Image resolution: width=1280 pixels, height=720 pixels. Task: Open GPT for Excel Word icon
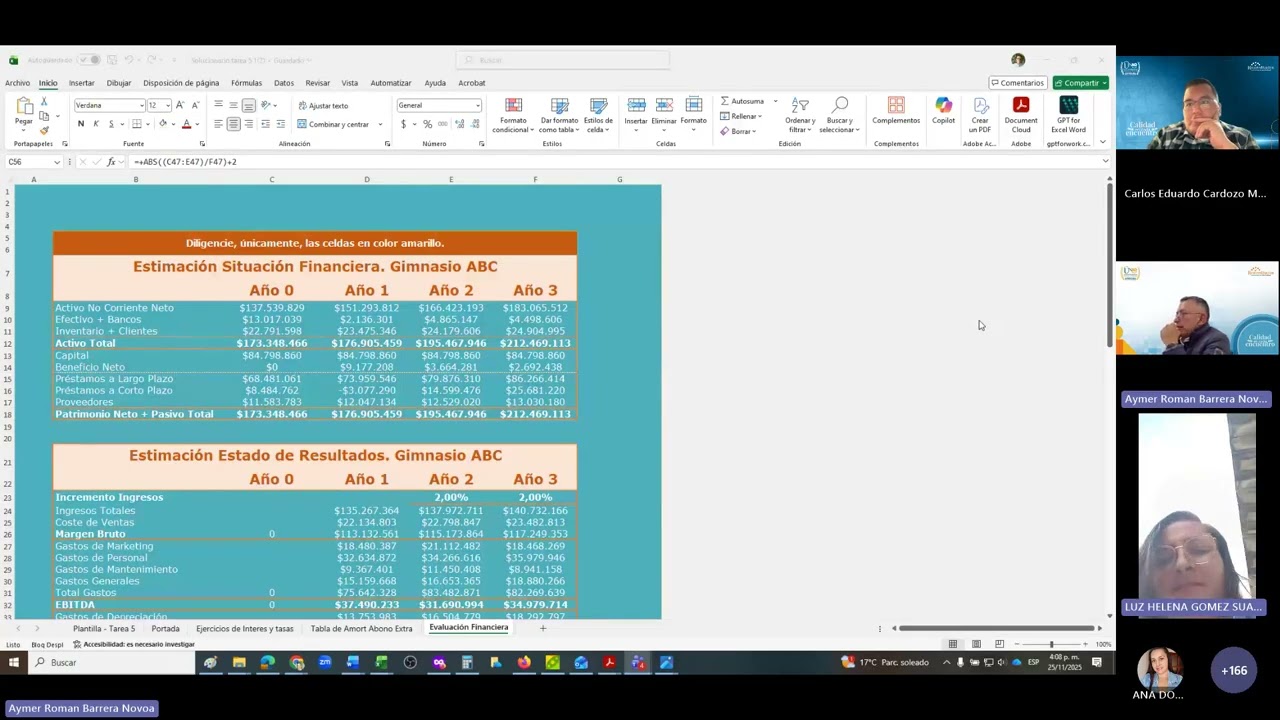tap(1068, 105)
